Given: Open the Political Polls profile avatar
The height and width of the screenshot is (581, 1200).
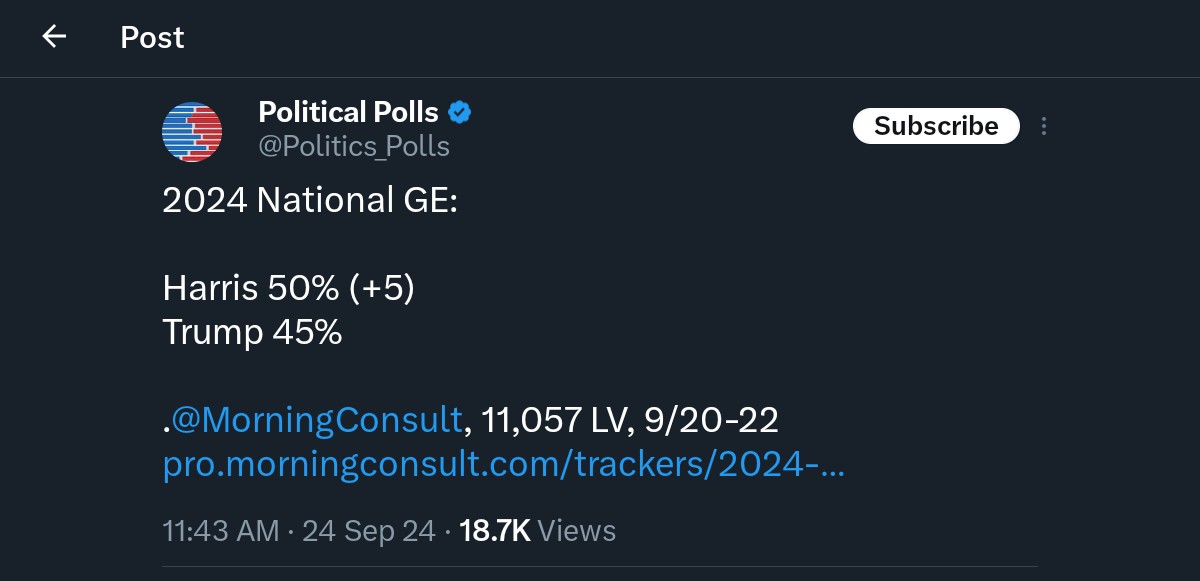Looking at the screenshot, I should tap(192, 133).
